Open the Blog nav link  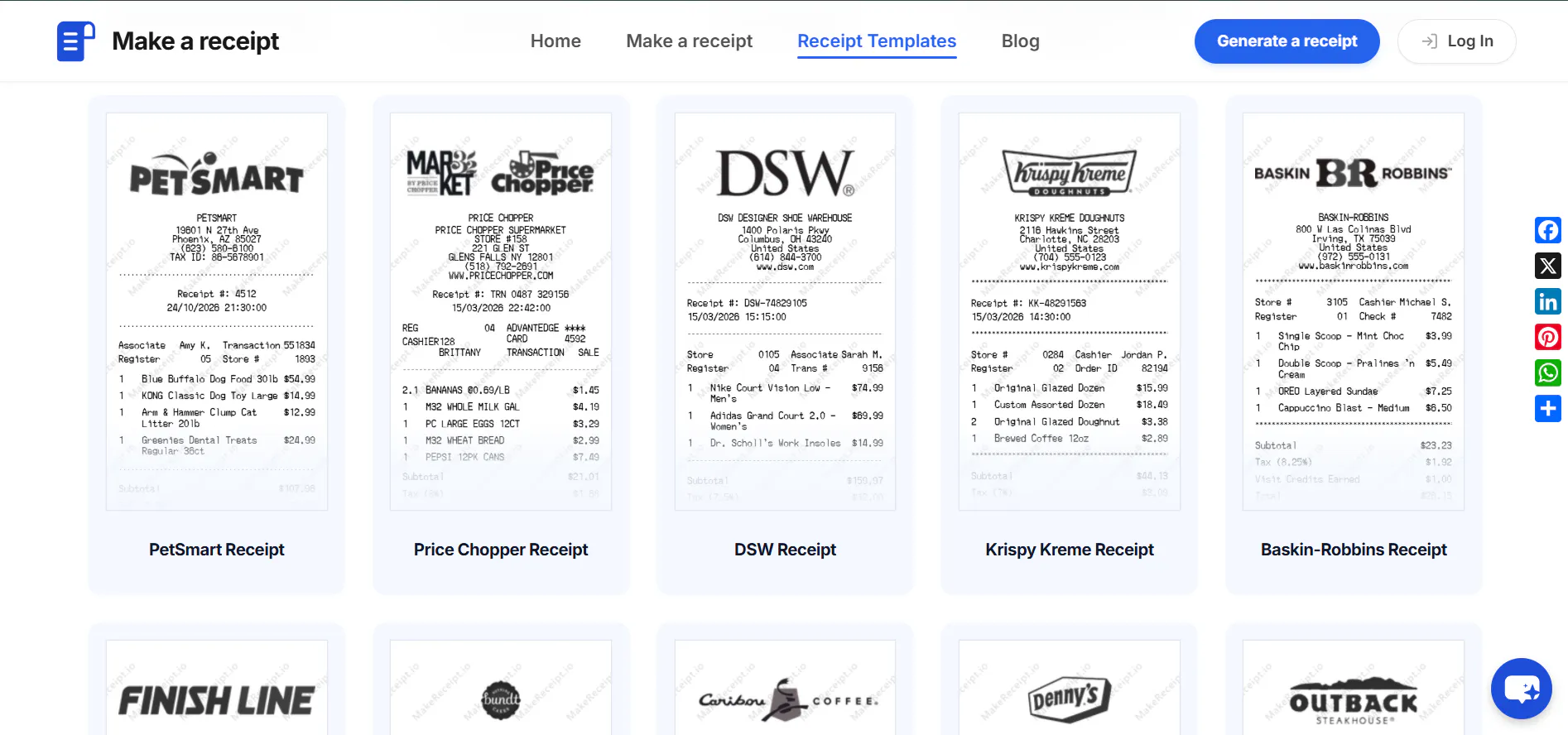[1020, 41]
